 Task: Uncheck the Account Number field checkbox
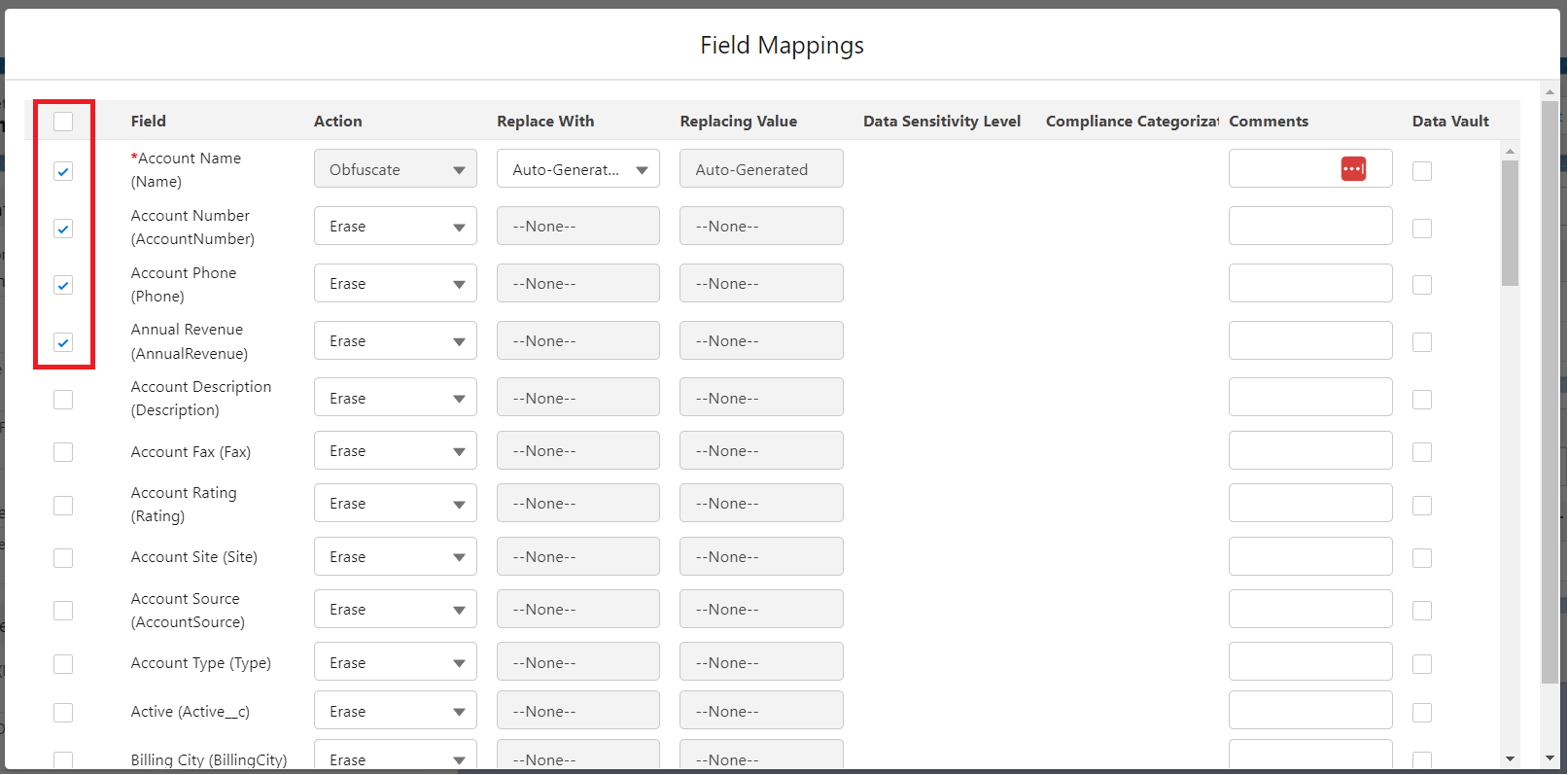[63, 229]
